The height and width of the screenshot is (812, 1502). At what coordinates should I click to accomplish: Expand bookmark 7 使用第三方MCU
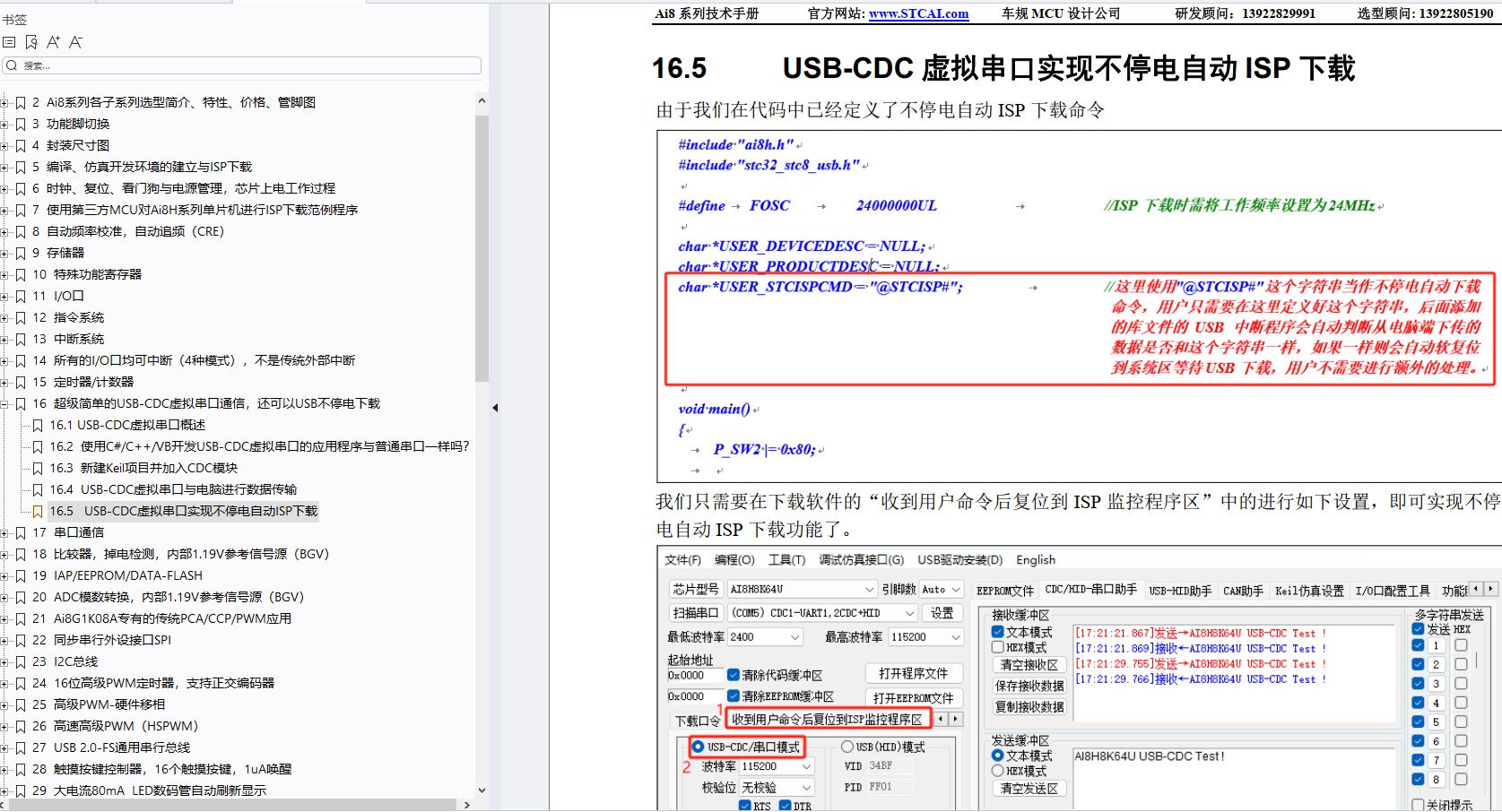tap(4, 210)
